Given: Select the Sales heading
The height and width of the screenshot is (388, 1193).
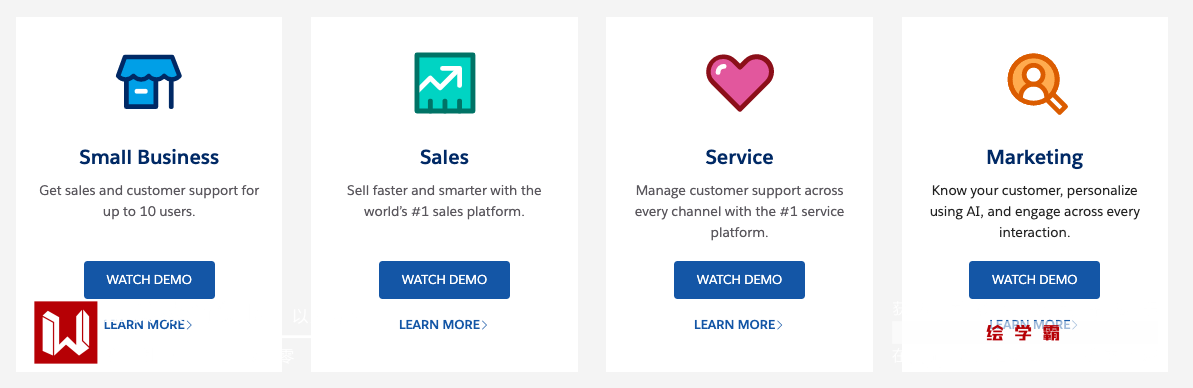Looking at the screenshot, I should [x=444, y=157].
